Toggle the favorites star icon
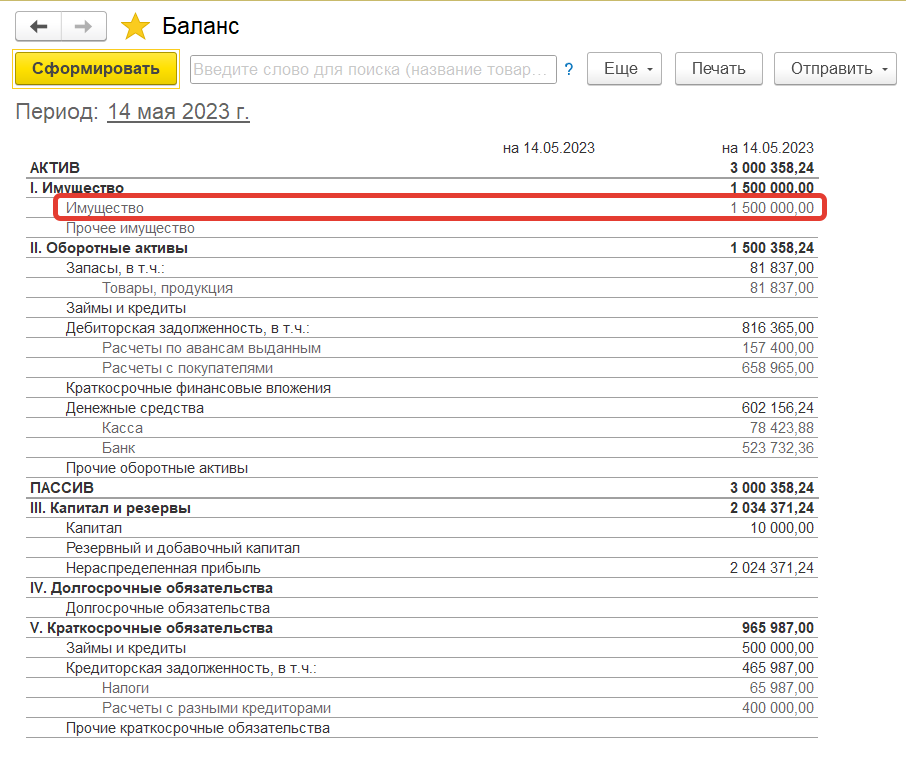 [x=135, y=27]
